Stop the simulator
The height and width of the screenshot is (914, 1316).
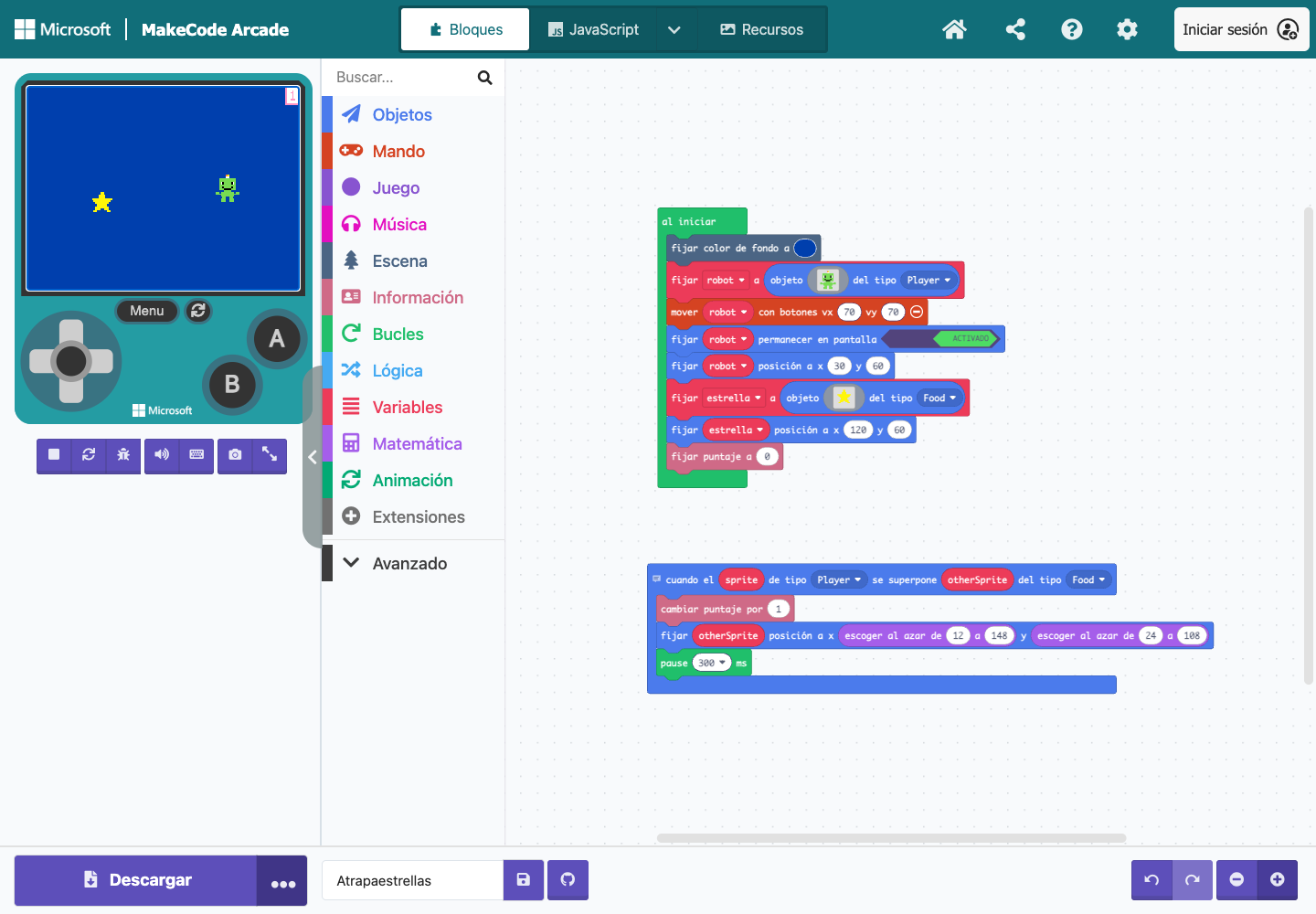[54, 454]
